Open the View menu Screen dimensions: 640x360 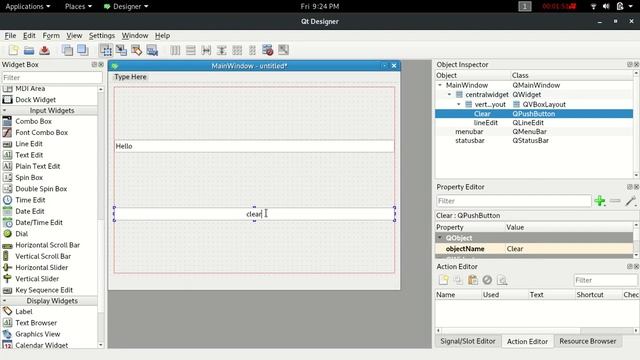[x=74, y=36]
